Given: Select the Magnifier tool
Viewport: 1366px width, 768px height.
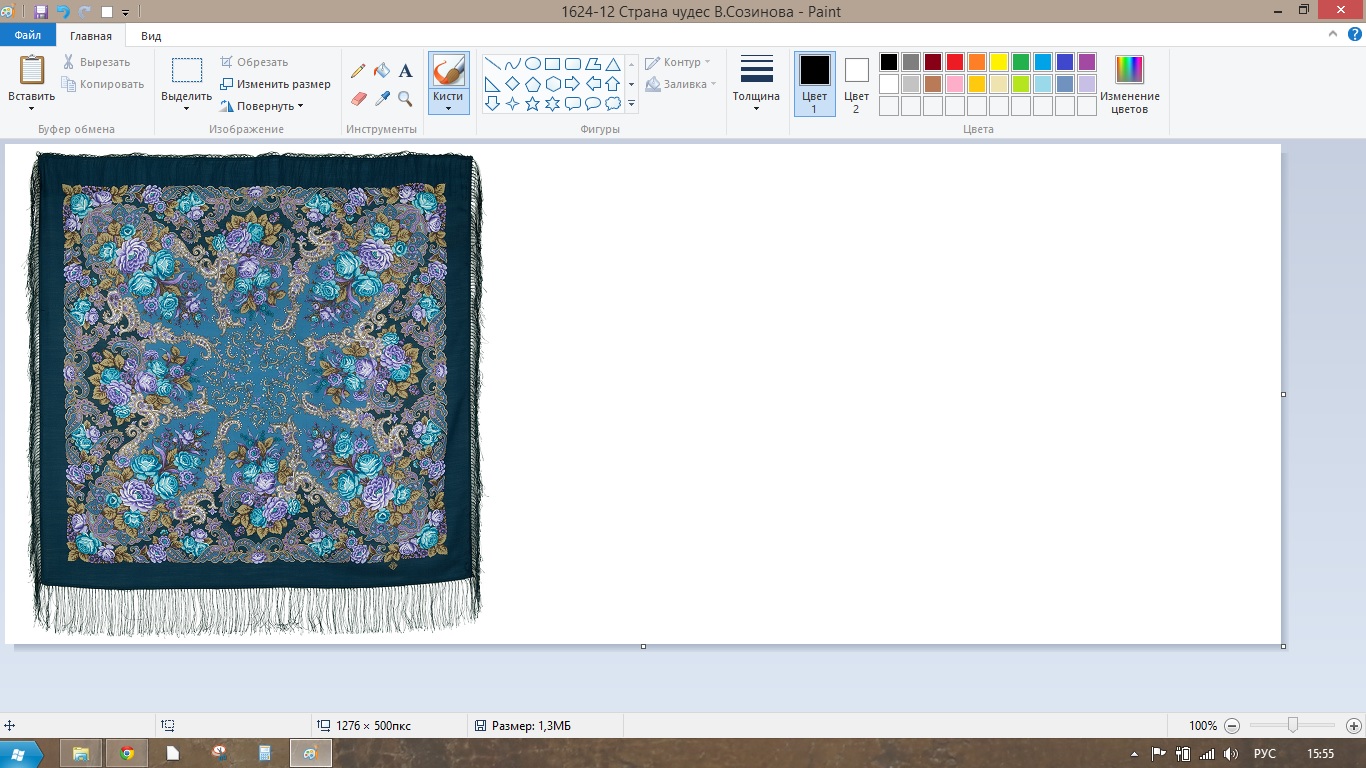Looking at the screenshot, I should tap(405, 98).
